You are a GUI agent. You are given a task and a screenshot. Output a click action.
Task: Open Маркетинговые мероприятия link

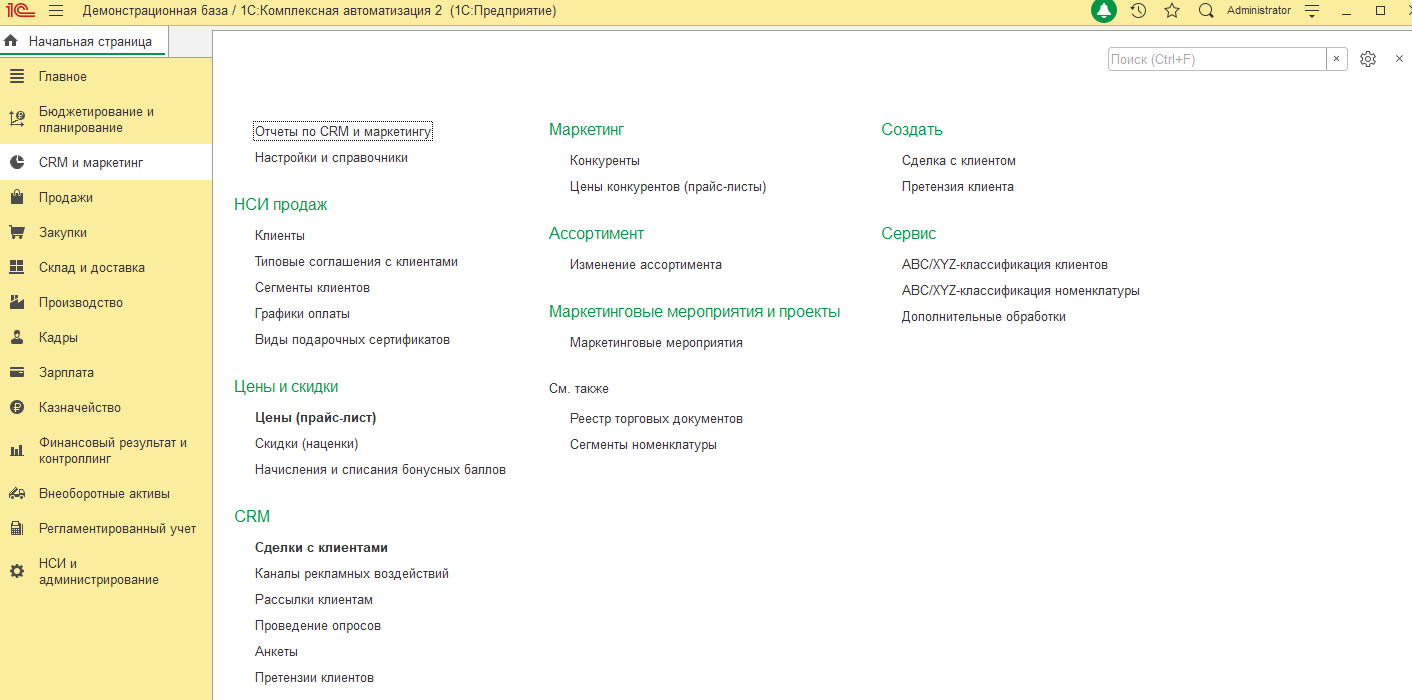point(656,342)
